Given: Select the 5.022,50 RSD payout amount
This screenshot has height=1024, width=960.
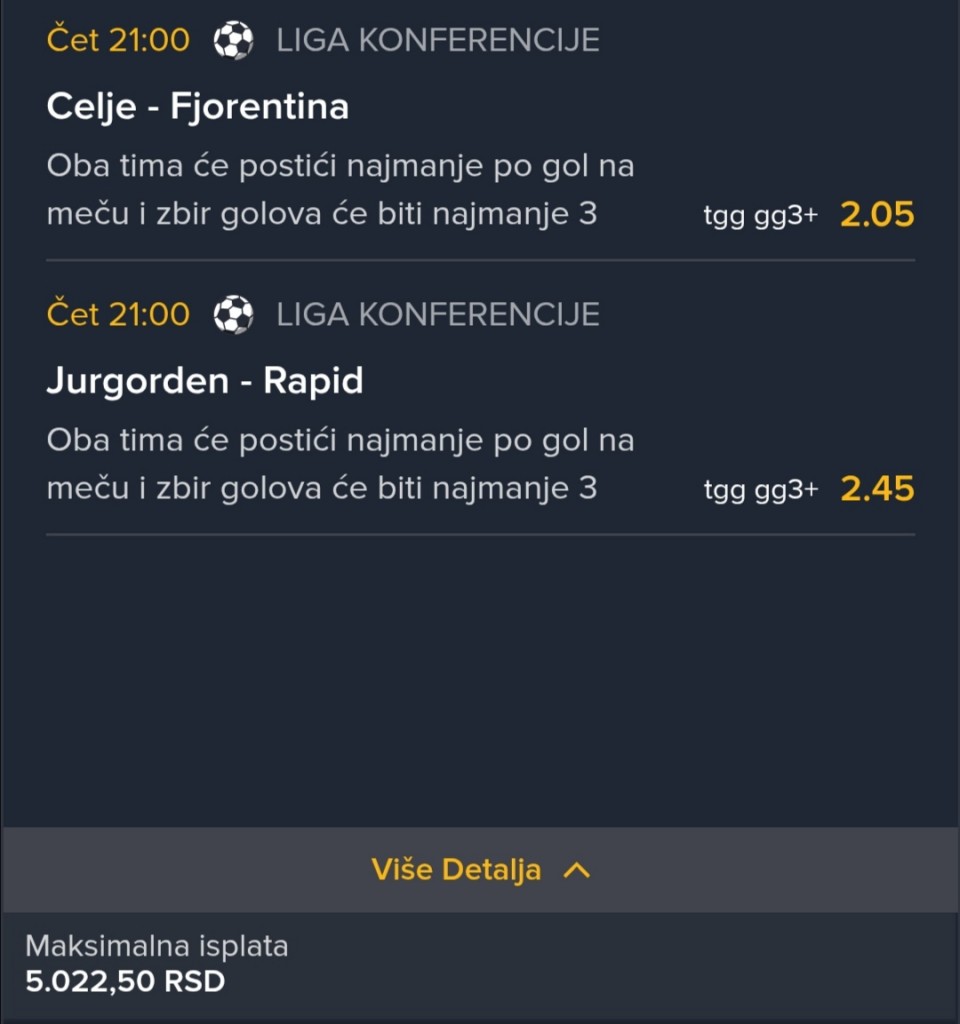Looking at the screenshot, I should click(x=125, y=982).
